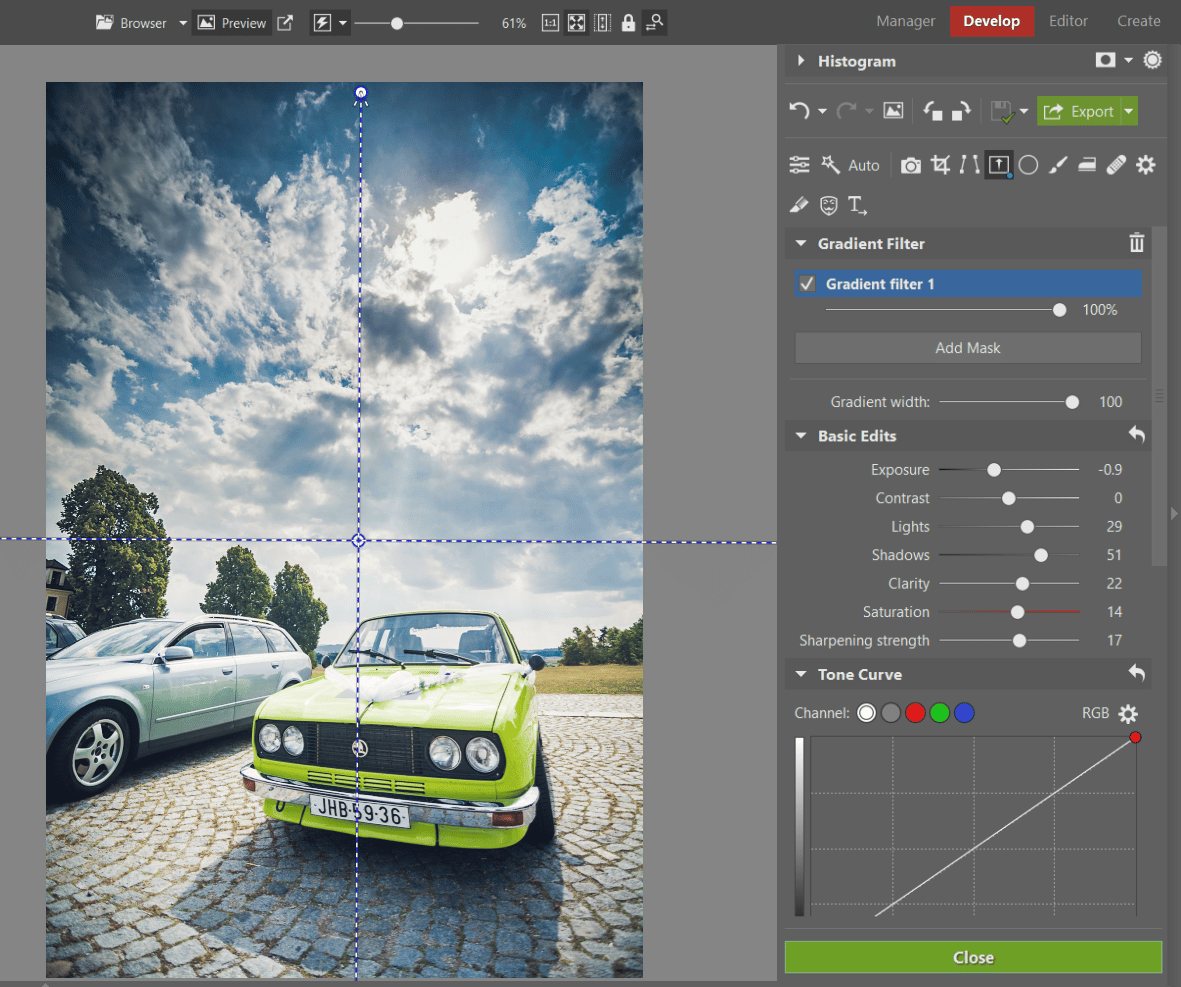Select the Filter Brush tool
1181x987 pixels.
coord(1057,164)
